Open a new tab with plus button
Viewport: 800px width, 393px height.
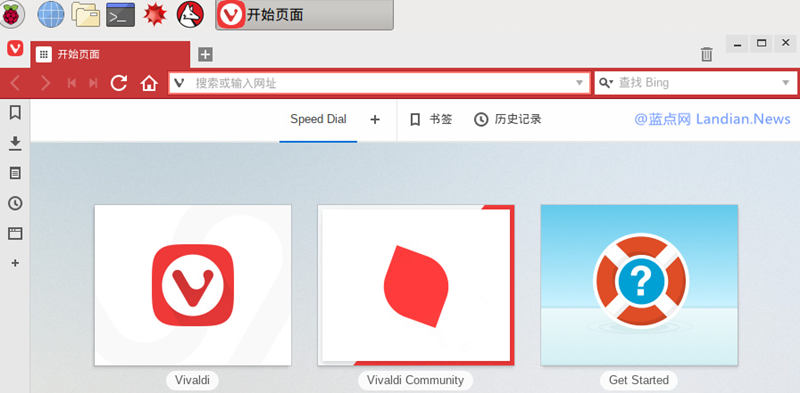205,54
